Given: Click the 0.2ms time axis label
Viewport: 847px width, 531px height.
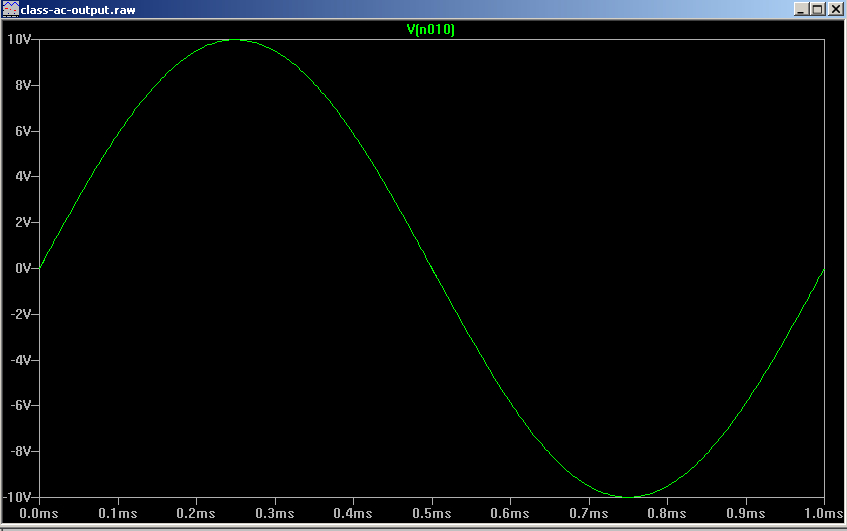Looking at the screenshot, I should coord(196,513).
